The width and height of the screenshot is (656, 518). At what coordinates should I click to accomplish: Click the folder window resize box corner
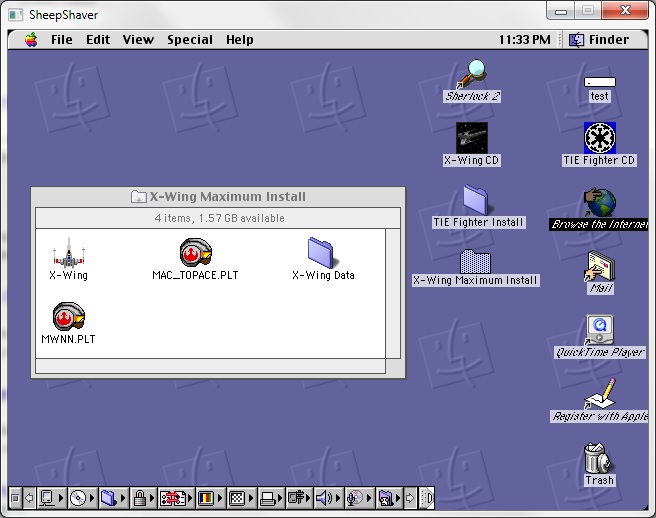(393, 366)
